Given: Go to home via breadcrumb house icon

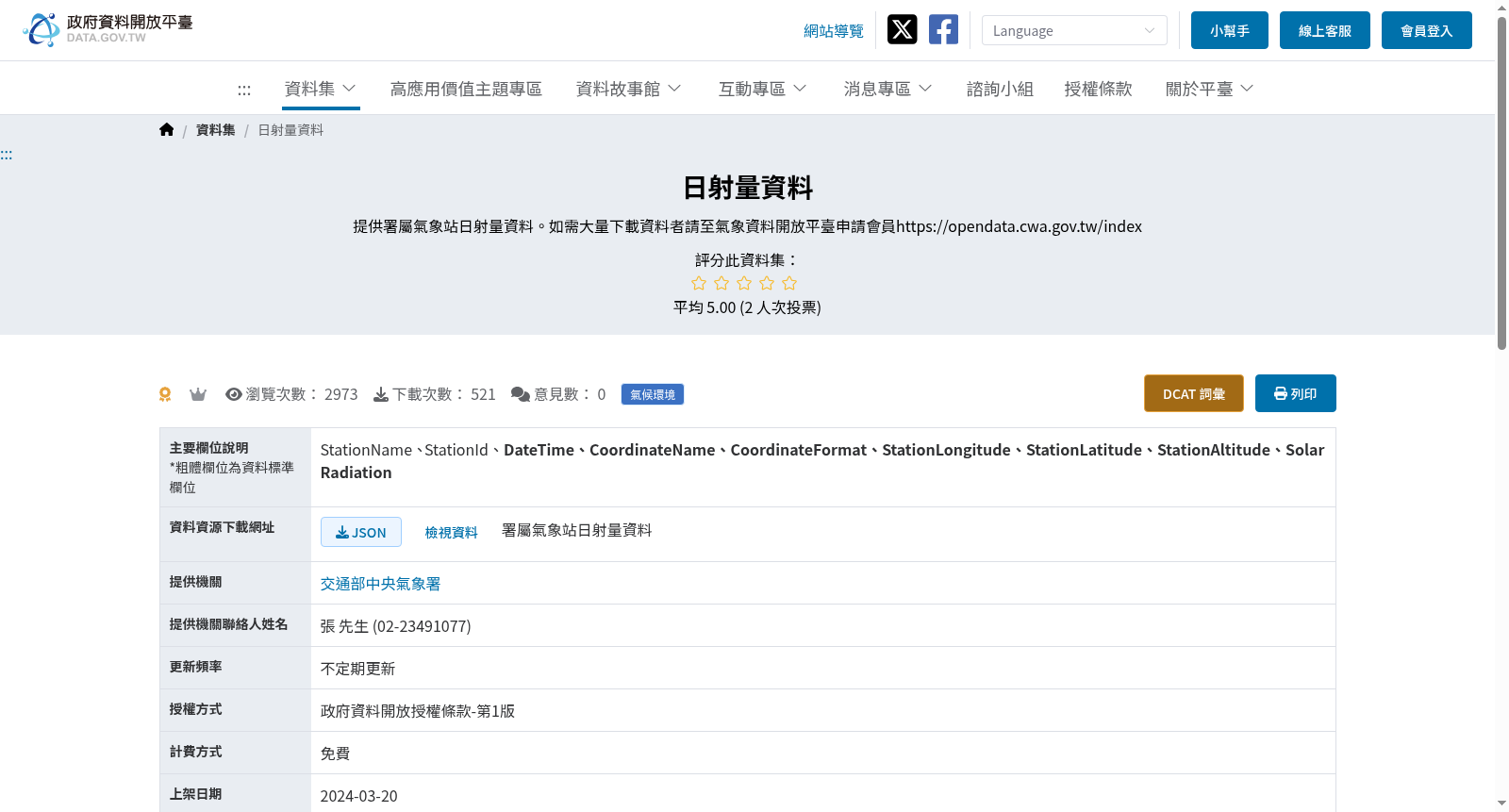Looking at the screenshot, I should [167, 129].
